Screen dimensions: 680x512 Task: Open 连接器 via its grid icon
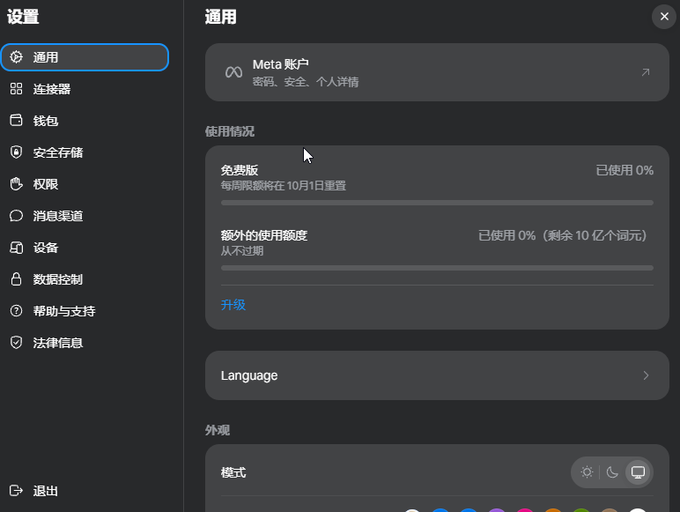[x=16, y=89]
